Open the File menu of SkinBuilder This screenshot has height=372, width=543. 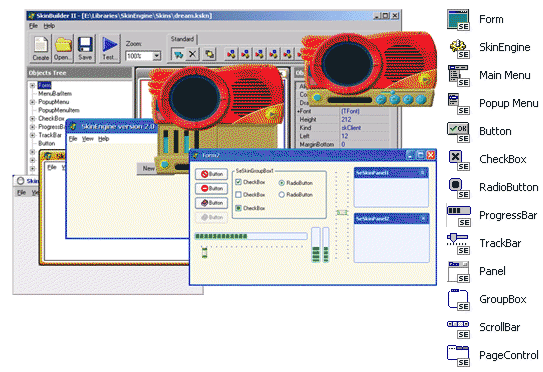coord(33,26)
